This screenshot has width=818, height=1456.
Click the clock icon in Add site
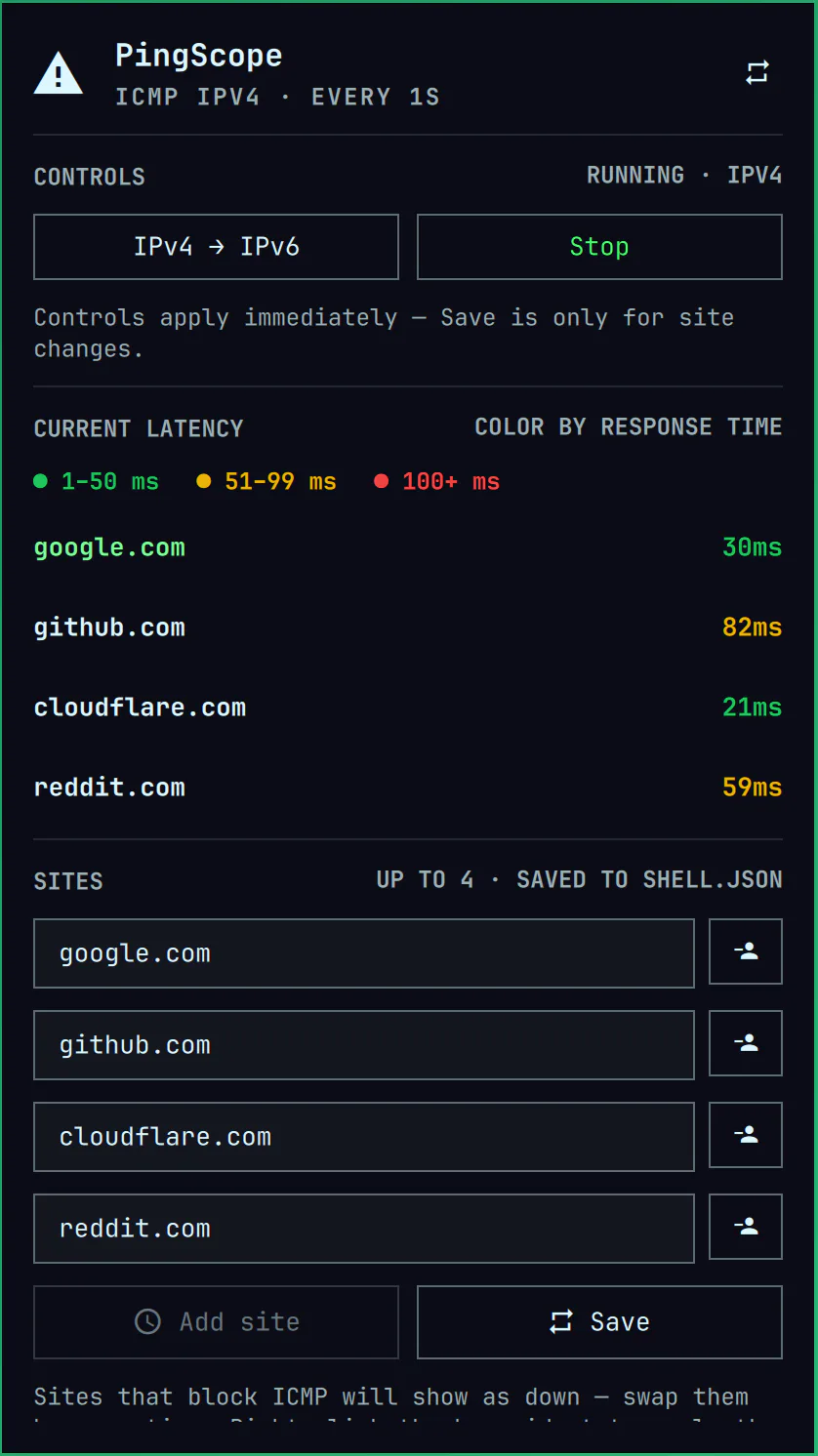coord(147,1321)
